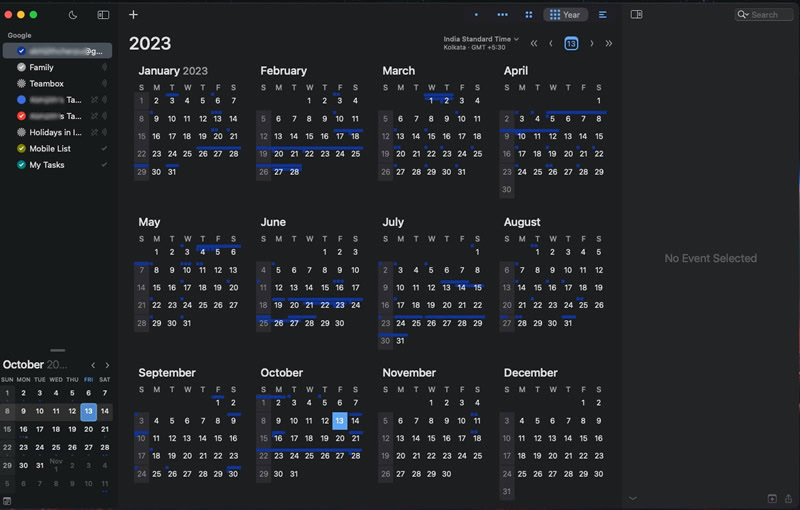The width and height of the screenshot is (800, 510).
Task: Click 31 in mini October calendar
Action: [40, 465]
